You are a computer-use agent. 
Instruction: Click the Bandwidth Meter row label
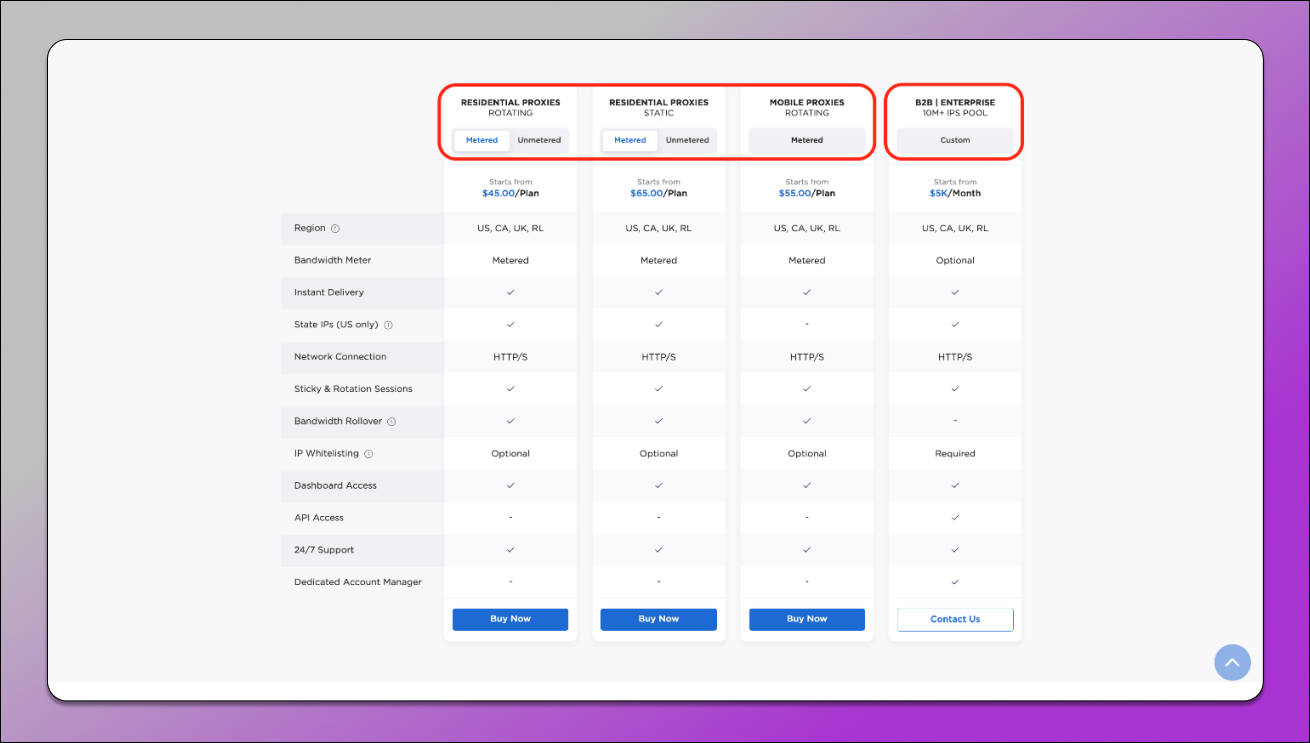pyautogui.click(x=333, y=260)
